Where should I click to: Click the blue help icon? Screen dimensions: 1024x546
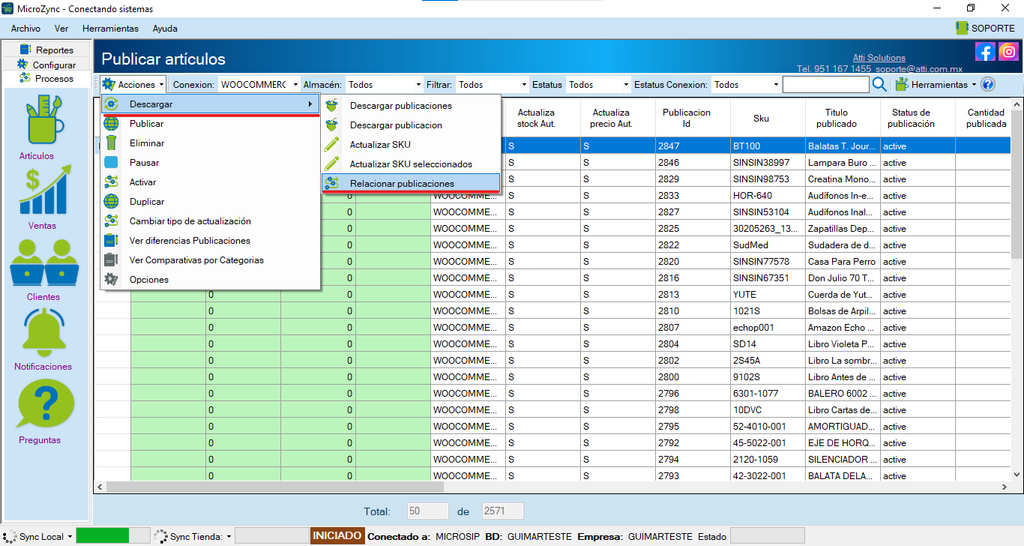(988, 84)
